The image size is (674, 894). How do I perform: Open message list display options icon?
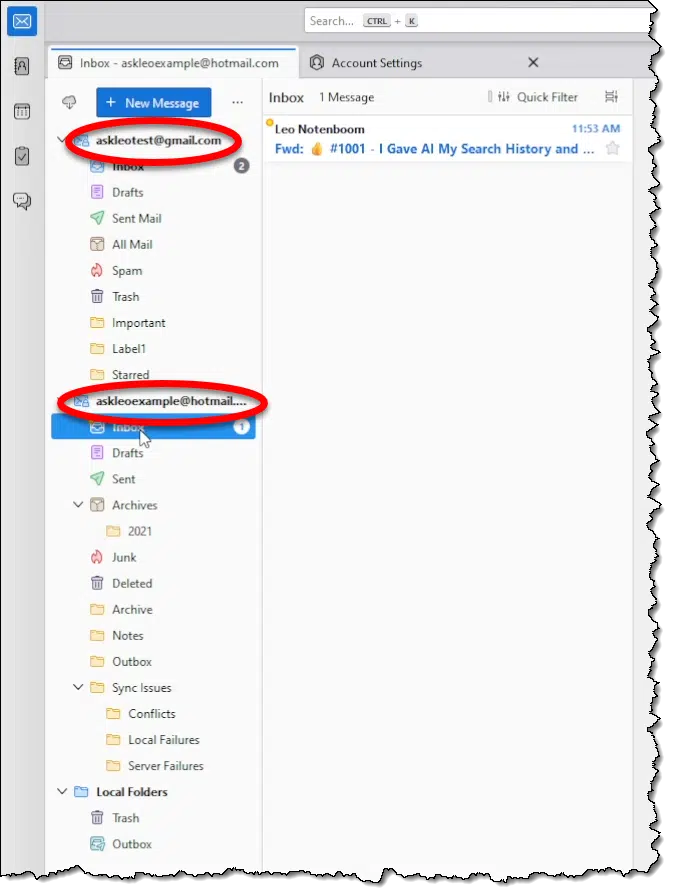611,97
